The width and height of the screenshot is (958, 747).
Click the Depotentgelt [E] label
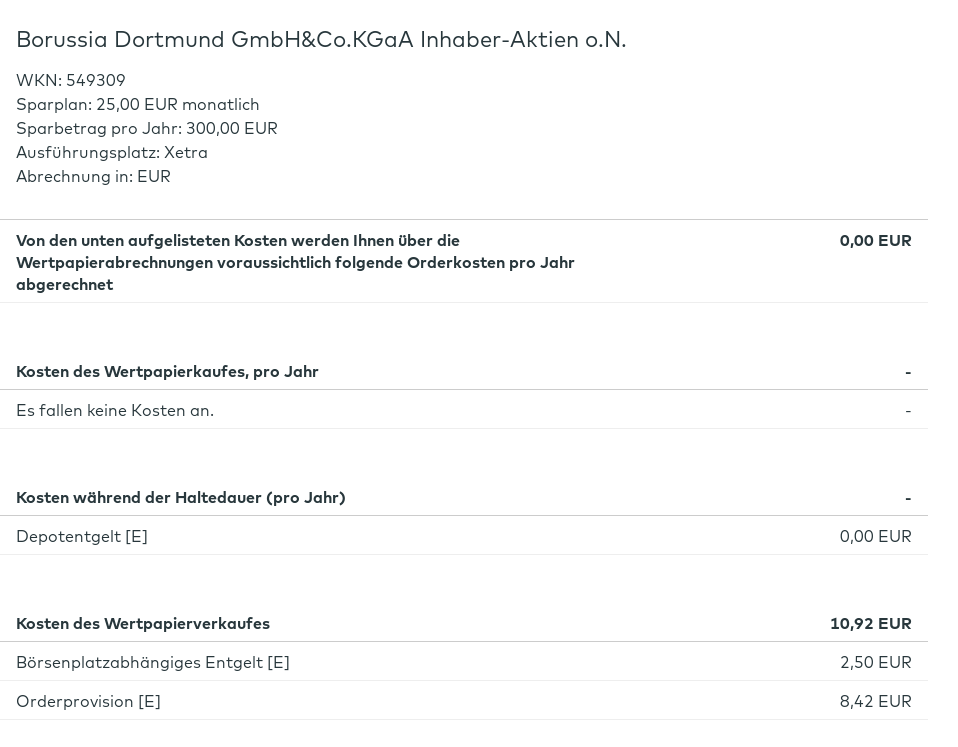click(82, 536)
